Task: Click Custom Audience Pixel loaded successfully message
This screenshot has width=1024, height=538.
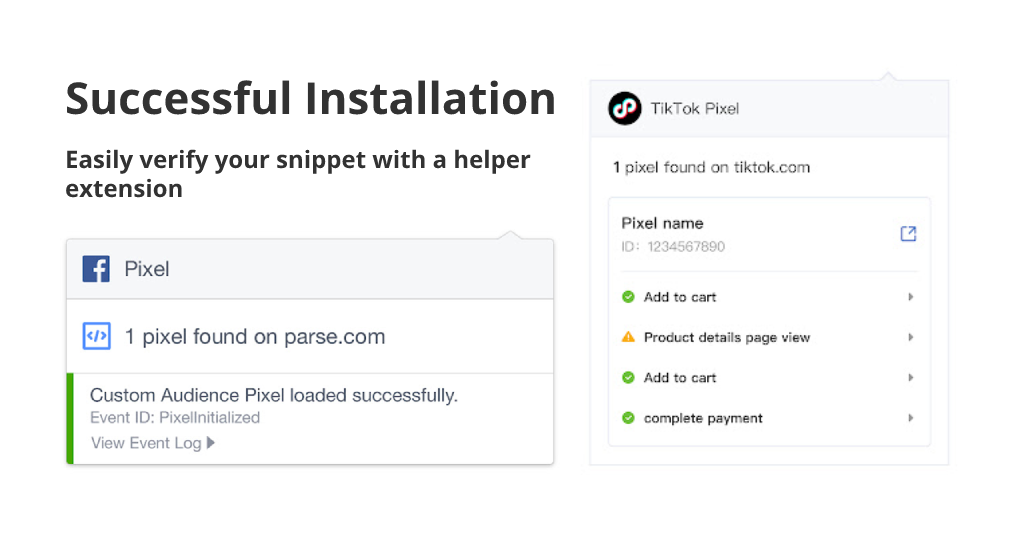Action: click(x=274, y=395)
